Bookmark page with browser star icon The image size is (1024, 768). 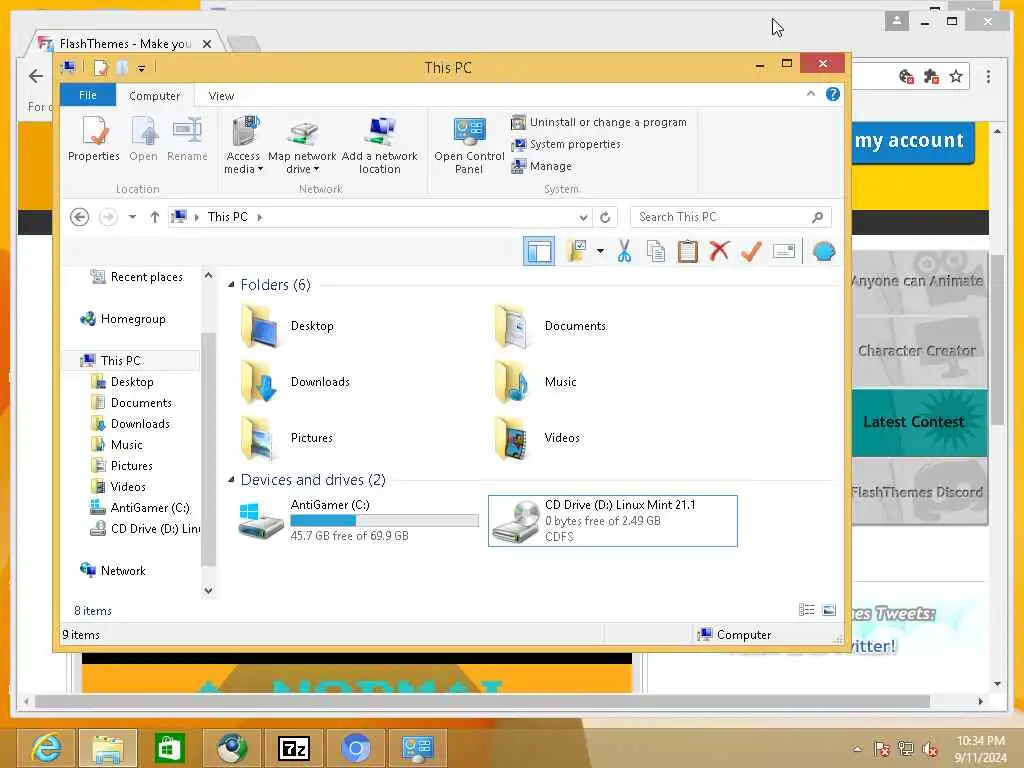click(956, 77)
